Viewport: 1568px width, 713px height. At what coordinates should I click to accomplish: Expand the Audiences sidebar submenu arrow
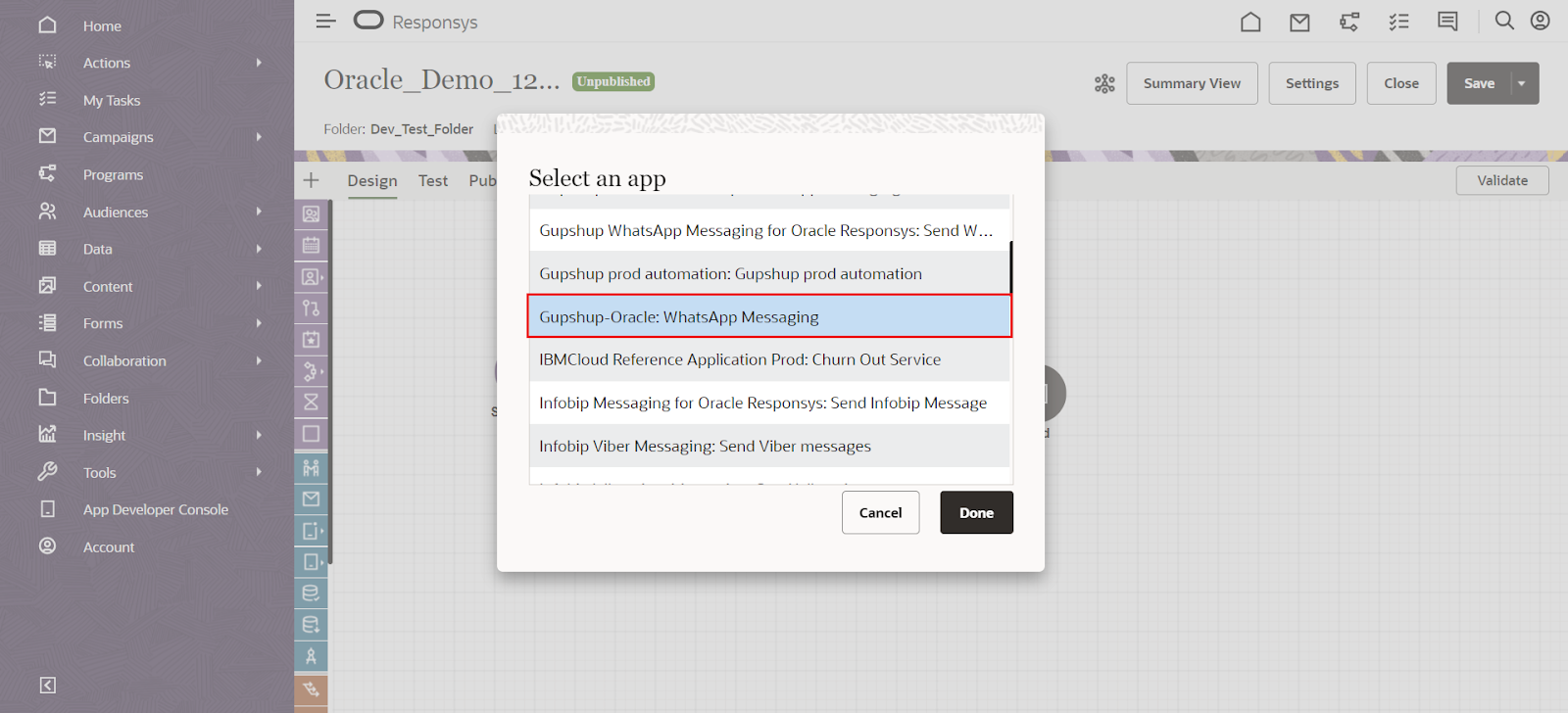pos(259,212)
